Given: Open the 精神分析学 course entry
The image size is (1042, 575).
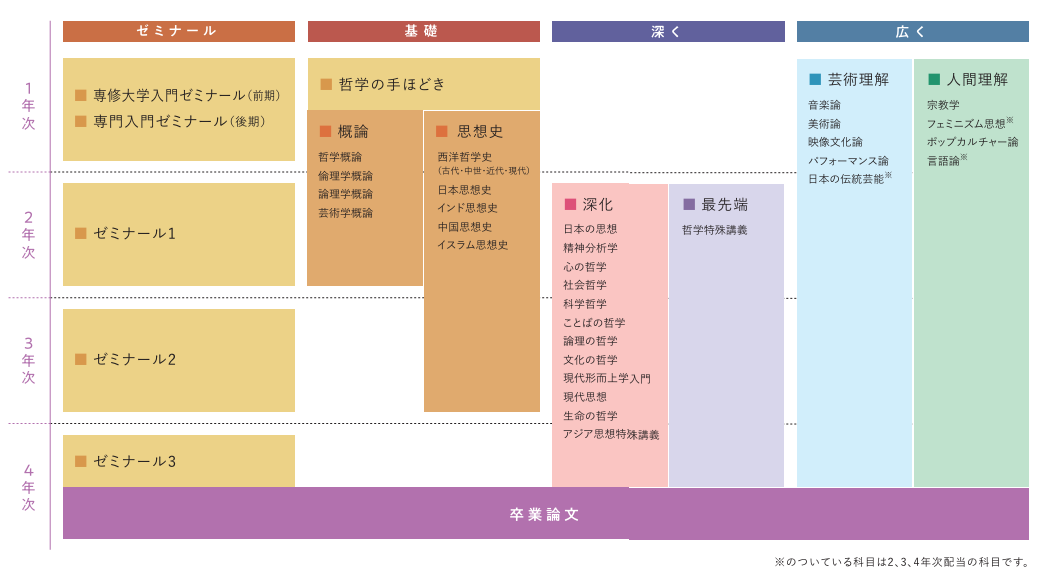Looking at the screenshot, I should tap(590, 248).
